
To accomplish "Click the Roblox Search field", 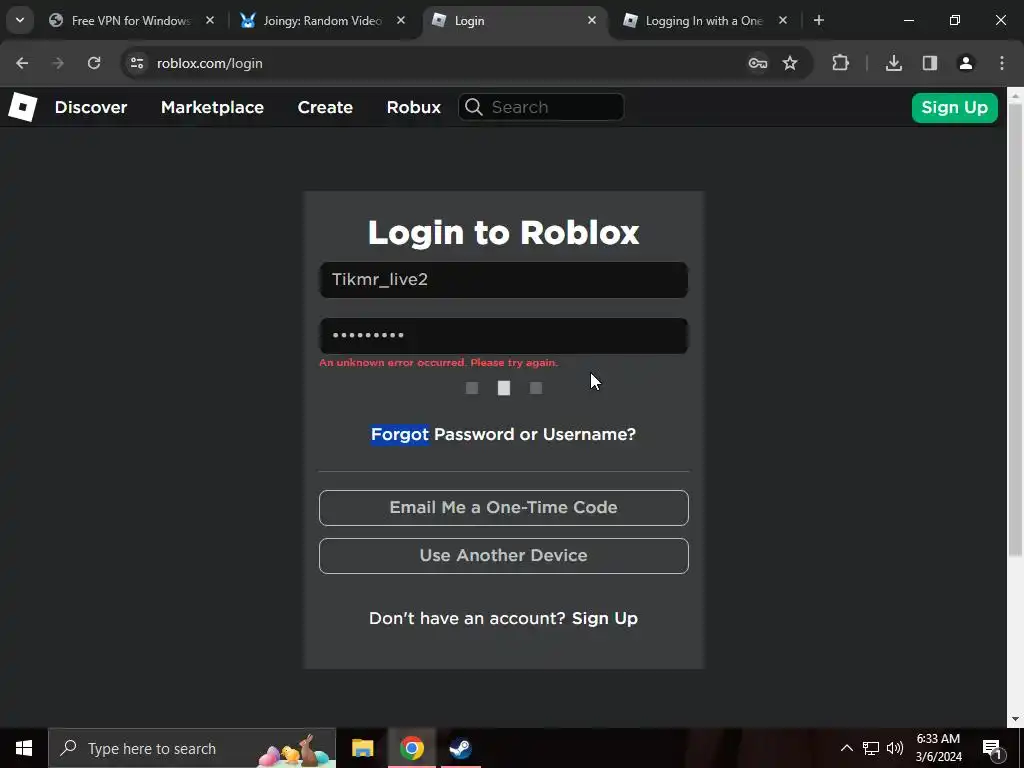I will [x=541, y=107].
